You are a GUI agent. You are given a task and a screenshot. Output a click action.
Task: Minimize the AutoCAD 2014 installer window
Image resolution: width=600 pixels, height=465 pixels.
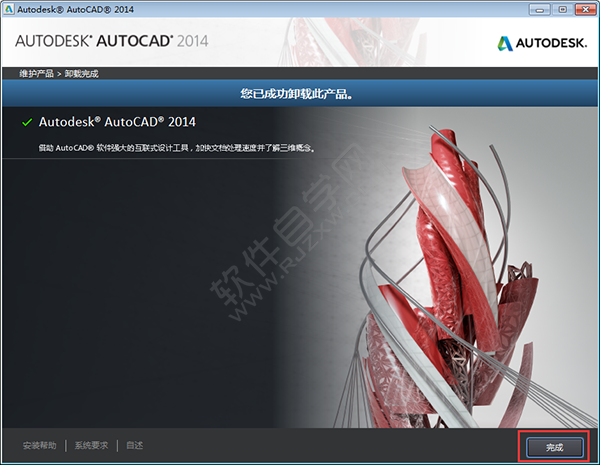(x=540, y=9)
